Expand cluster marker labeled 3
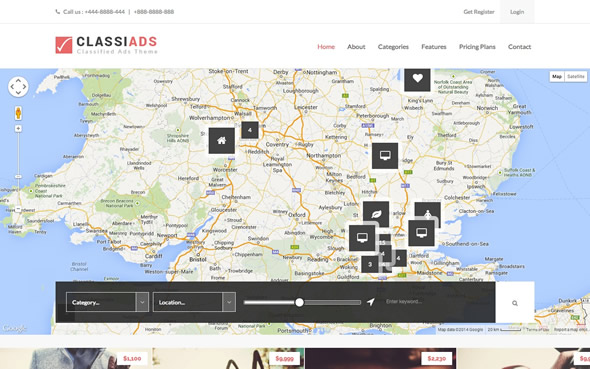Viewport: 590px width, 369px height. pyautogui.click(x=370, y=264)
